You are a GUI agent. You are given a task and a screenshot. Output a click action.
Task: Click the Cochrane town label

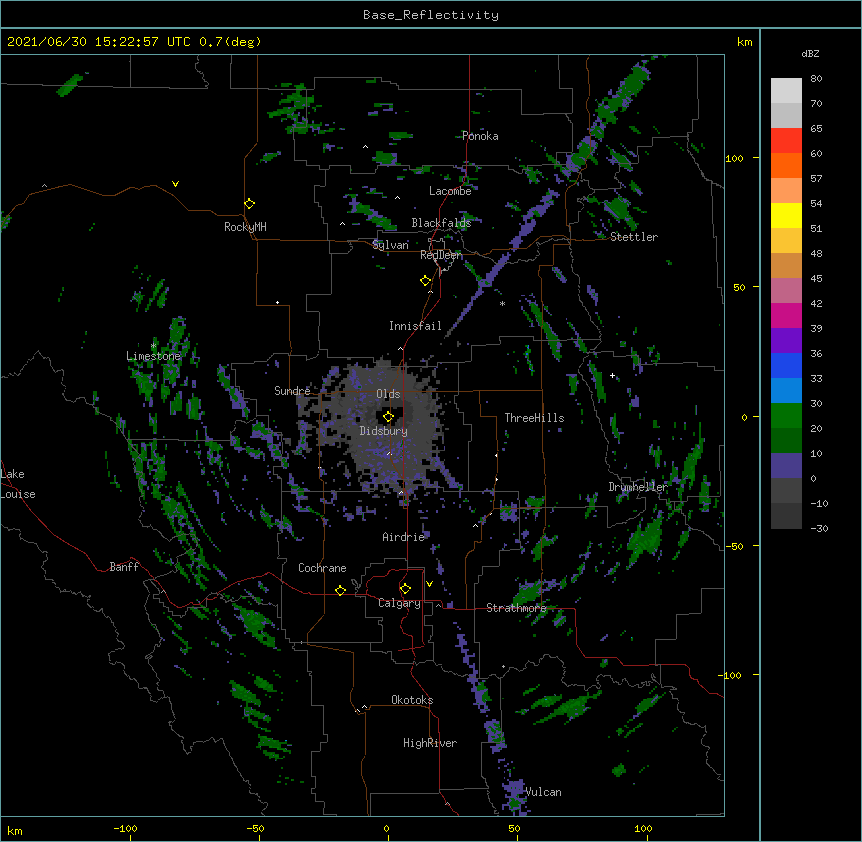322,568
